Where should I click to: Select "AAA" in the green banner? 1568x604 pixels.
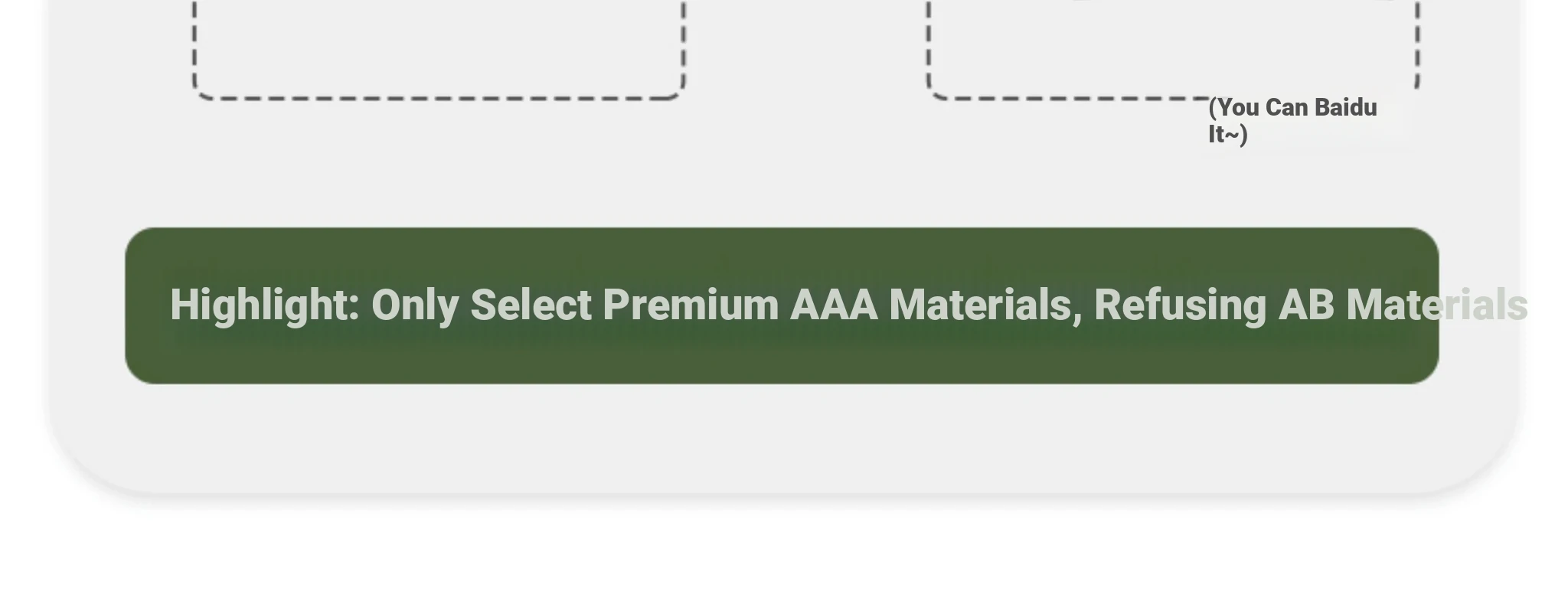pos(834,305)
